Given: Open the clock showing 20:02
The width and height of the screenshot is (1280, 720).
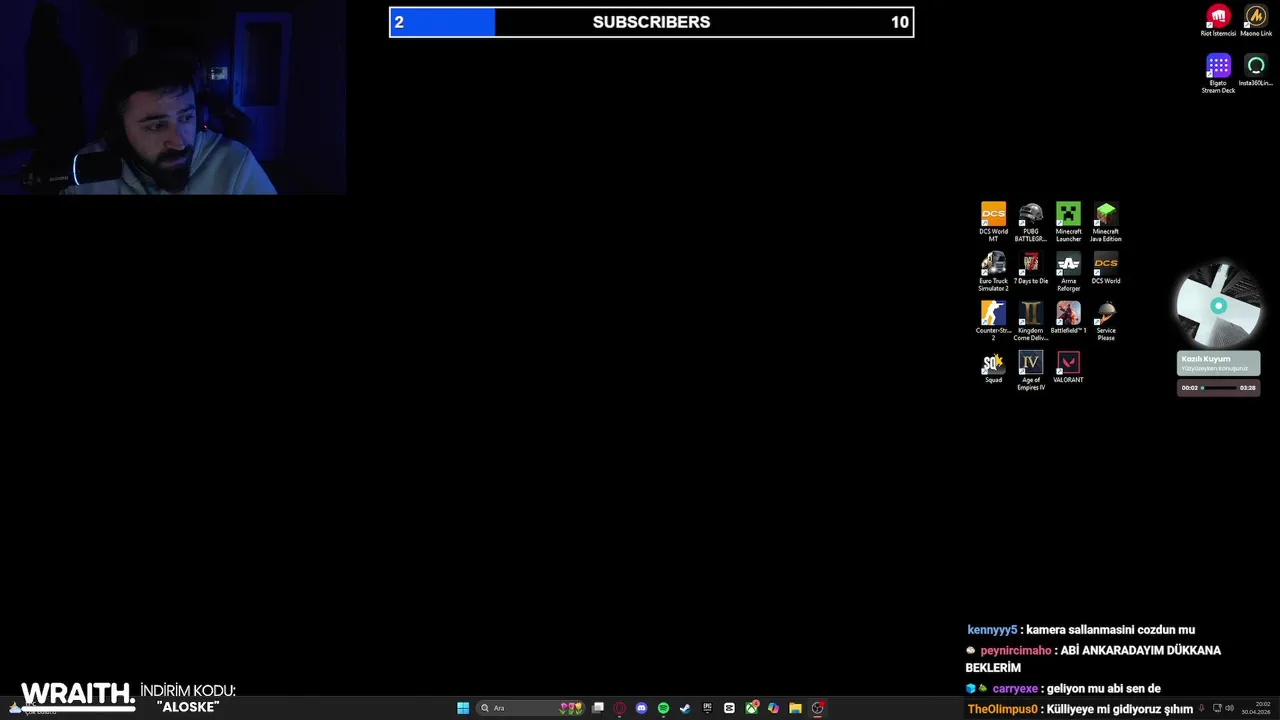Looking at the screenshot, I should [x=1256, y=708].
